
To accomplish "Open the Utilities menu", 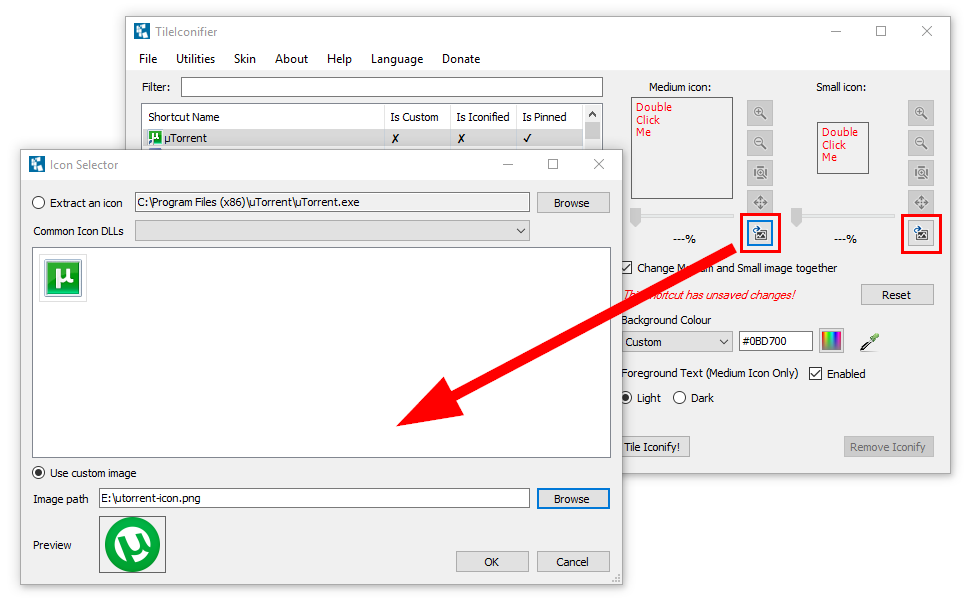I will 195,59.
